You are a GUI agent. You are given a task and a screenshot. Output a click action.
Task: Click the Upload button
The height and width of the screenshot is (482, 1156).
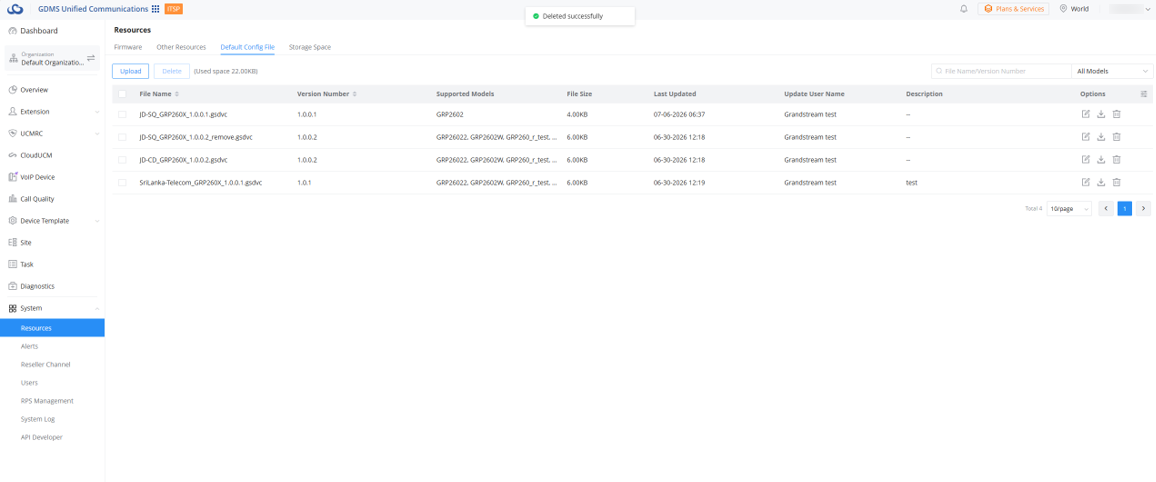(130, 71)
